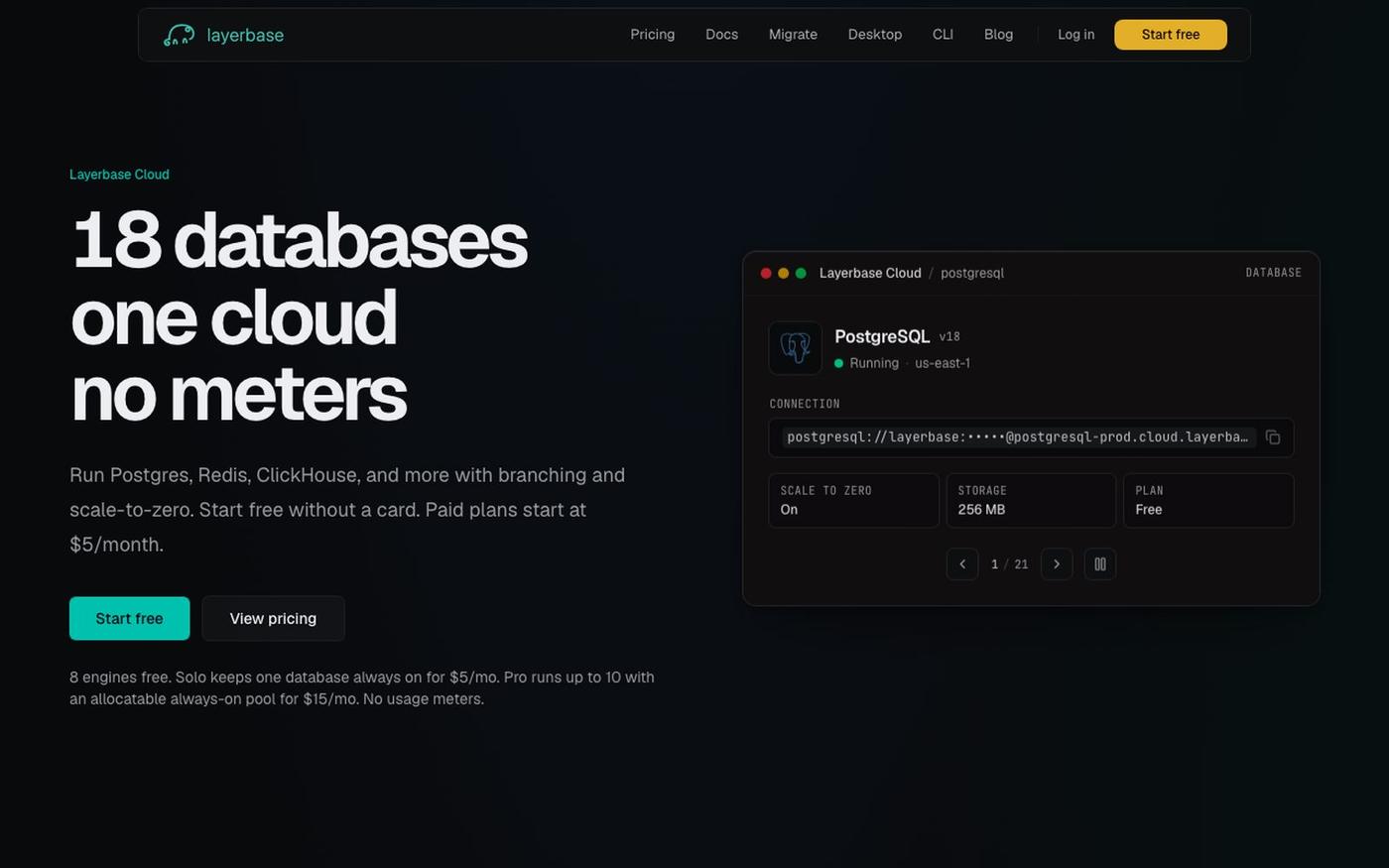The width and height of the screenshot is (1389, 868).
Task: Click the Plan Free card
Action: [x=1208, y=500]
